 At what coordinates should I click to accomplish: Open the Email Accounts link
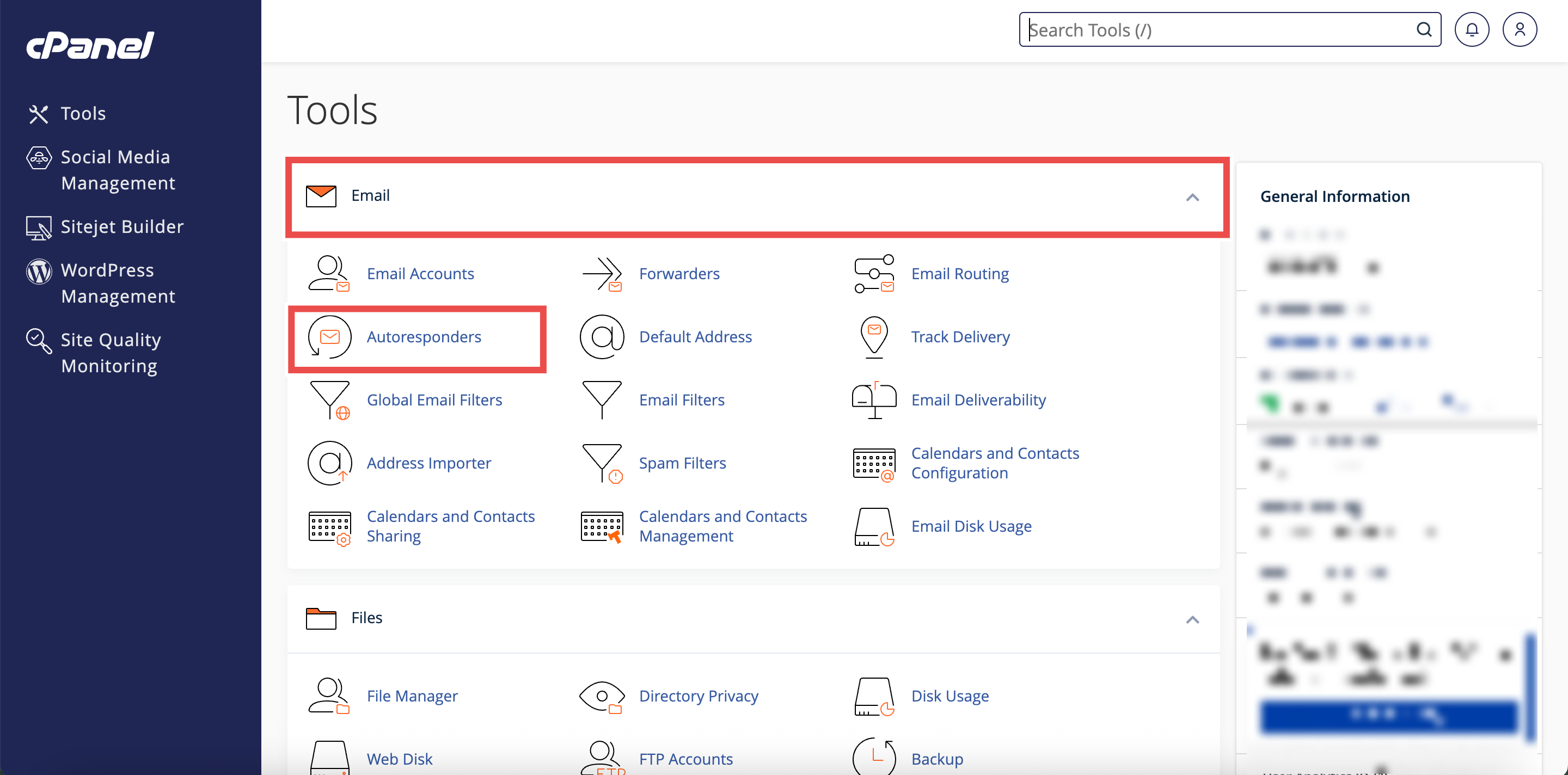pos(420,273)
